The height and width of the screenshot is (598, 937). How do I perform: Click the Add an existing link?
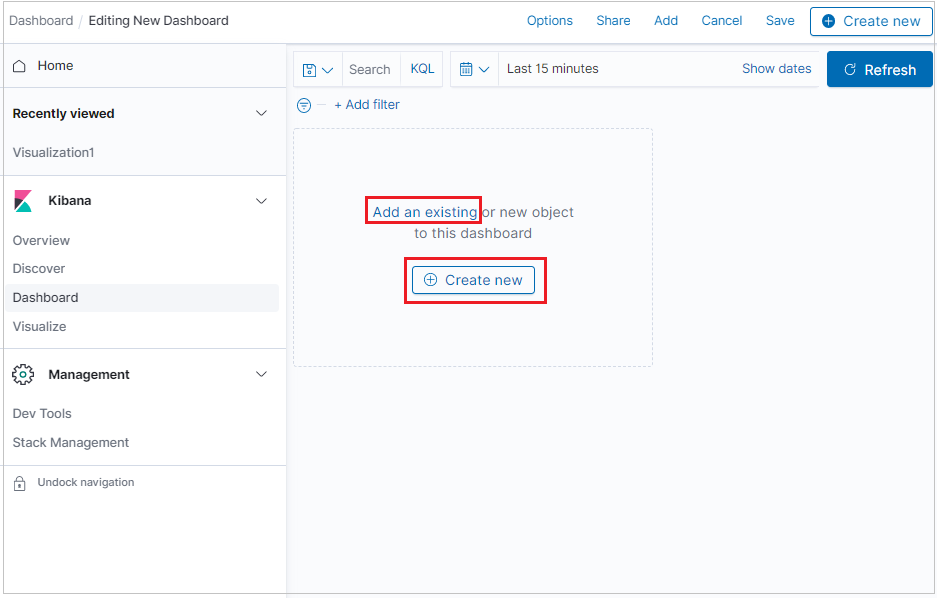(422, 211)
